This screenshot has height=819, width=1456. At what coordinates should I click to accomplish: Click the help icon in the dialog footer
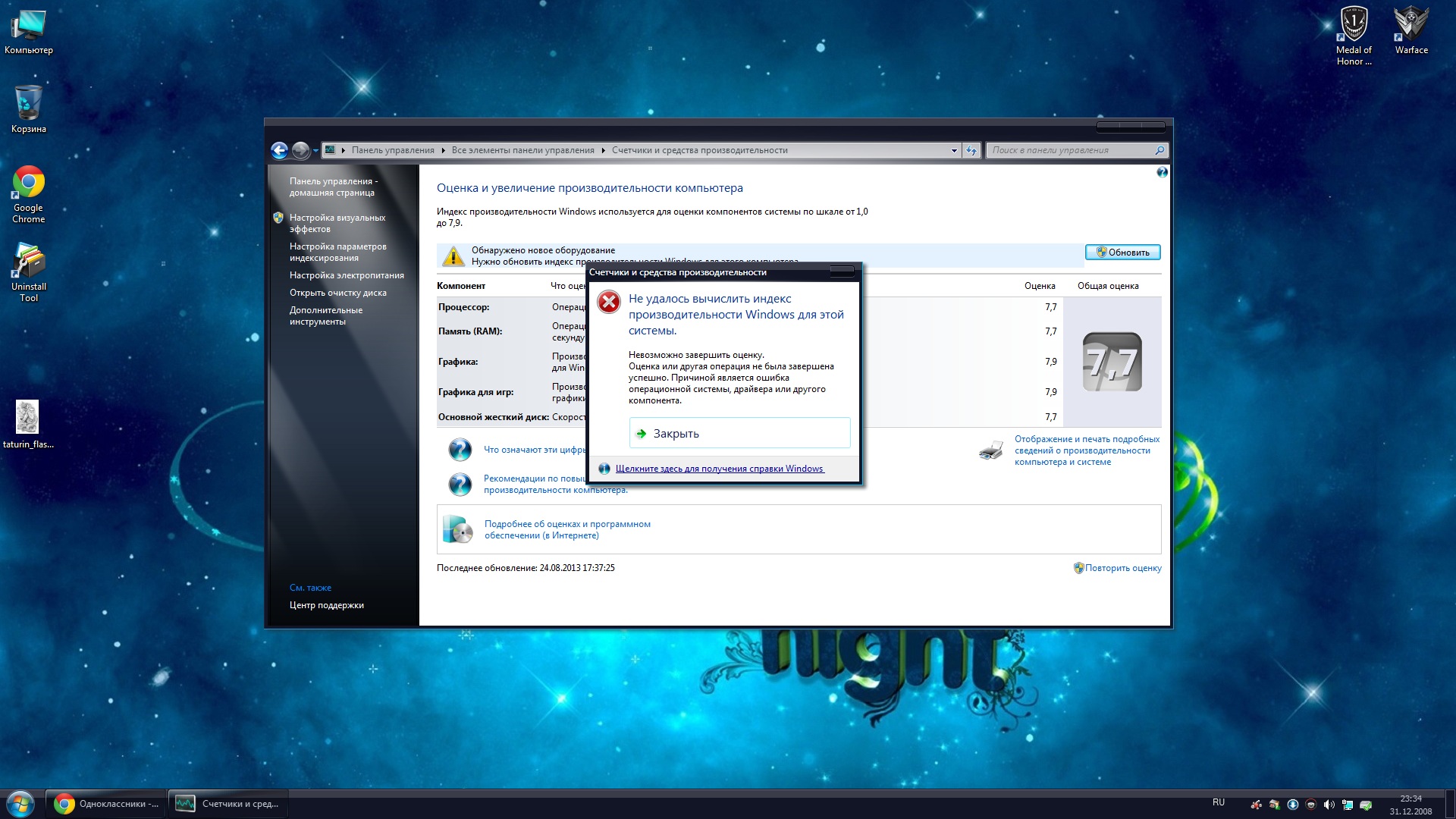pyautogui.click(x=604, y=469)
